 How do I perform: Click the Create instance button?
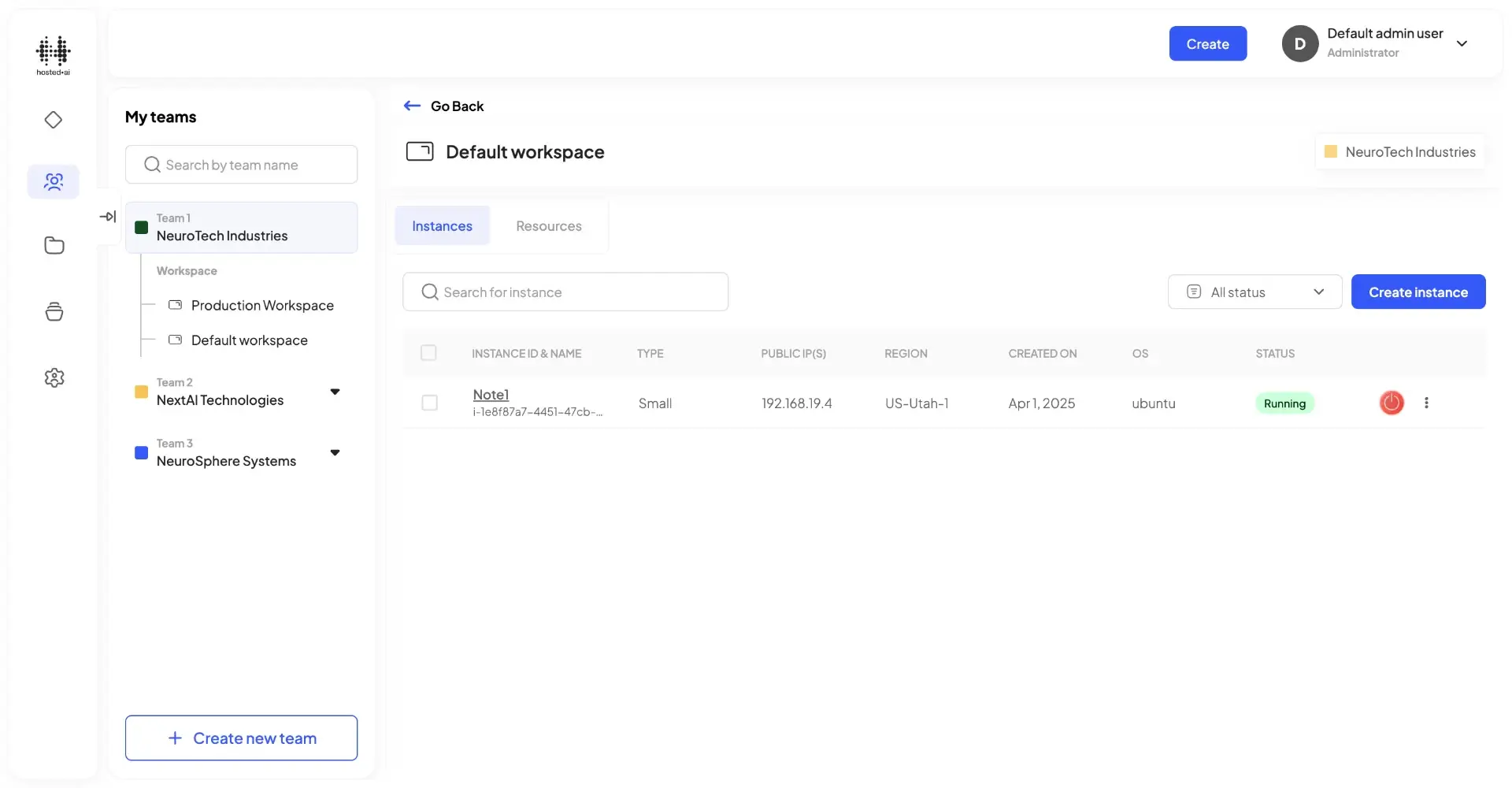point(1417,292)
